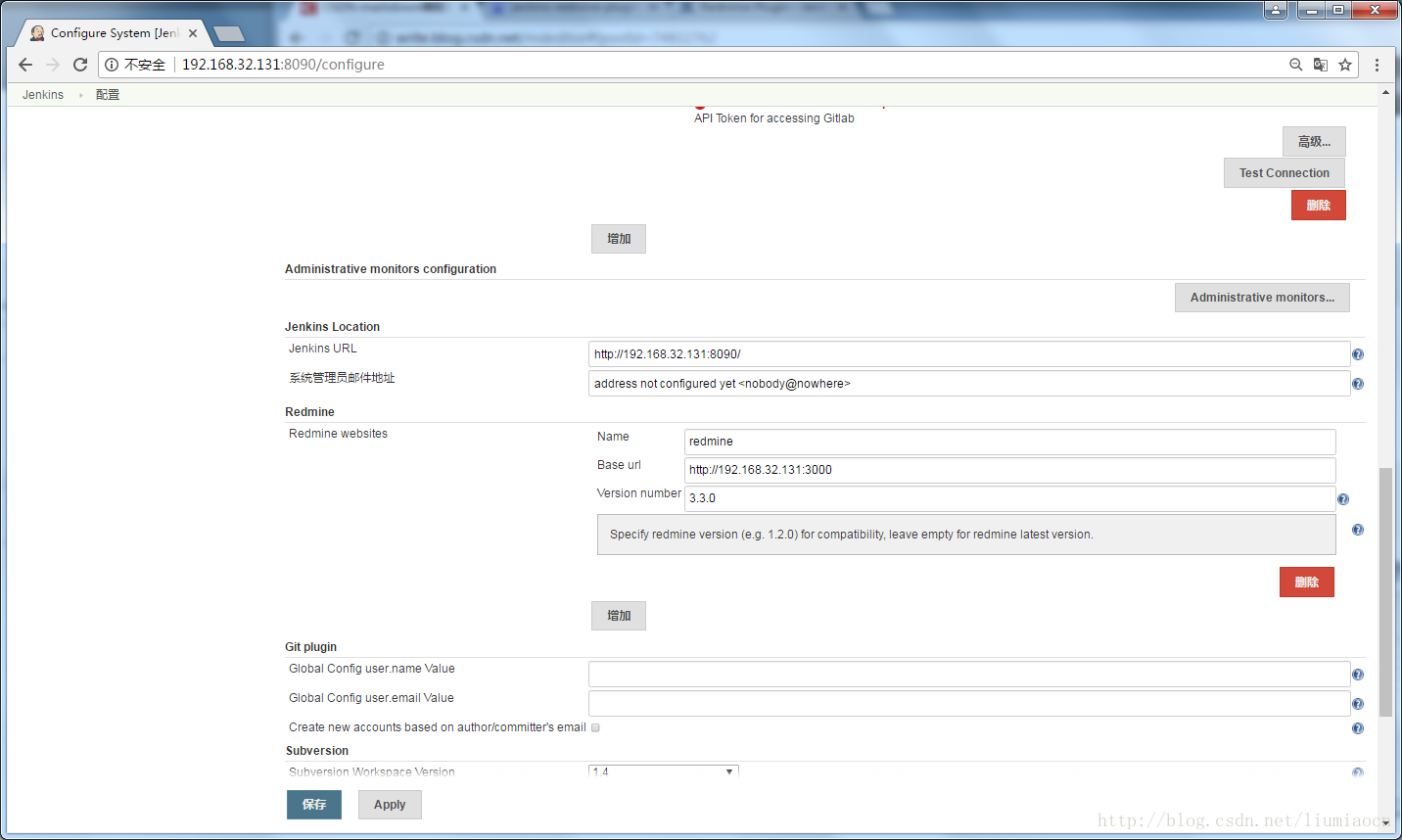Click the Apply button

tap(390, 805)
